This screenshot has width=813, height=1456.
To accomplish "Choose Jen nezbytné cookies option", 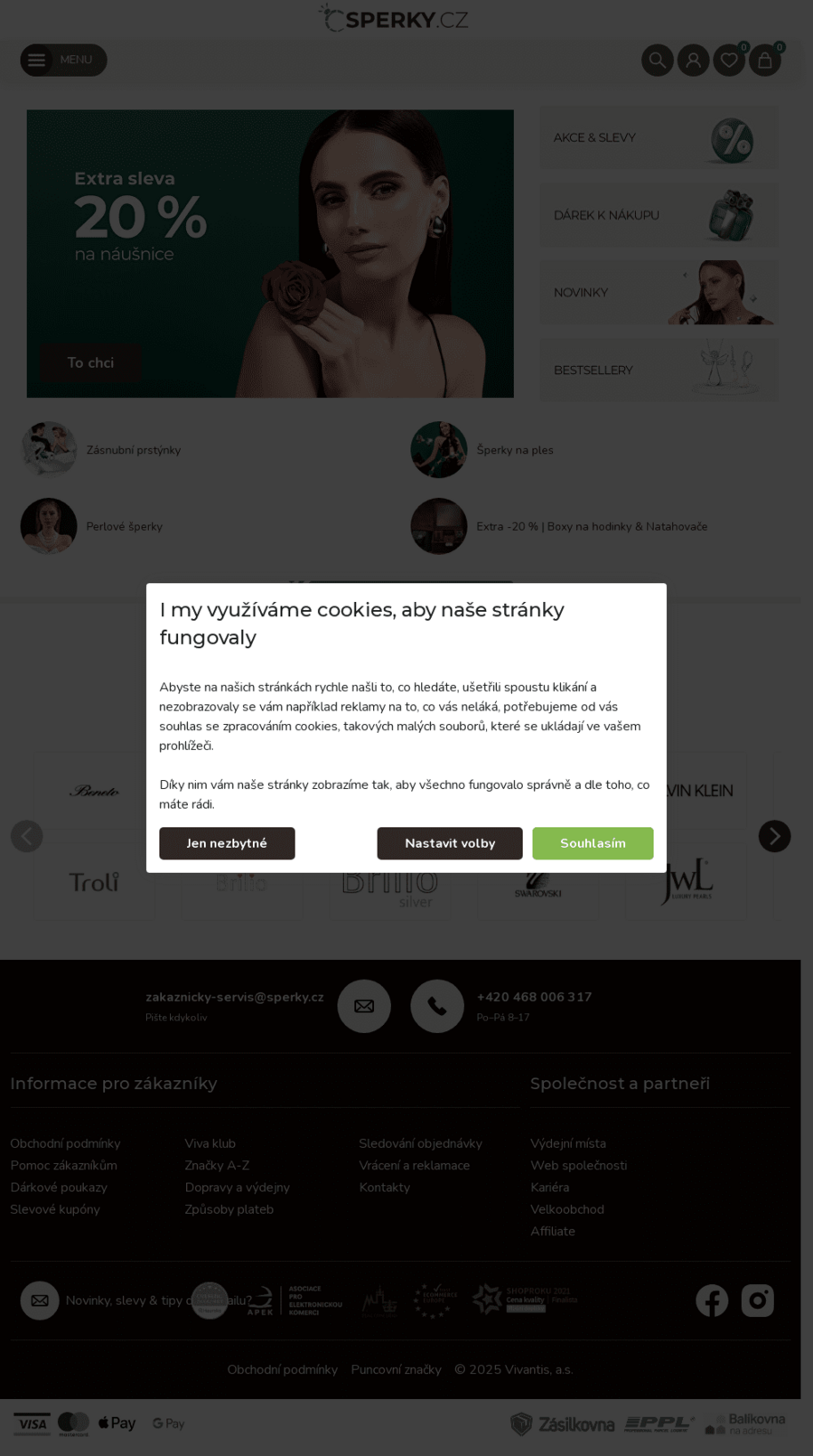I will click(227, 843).
